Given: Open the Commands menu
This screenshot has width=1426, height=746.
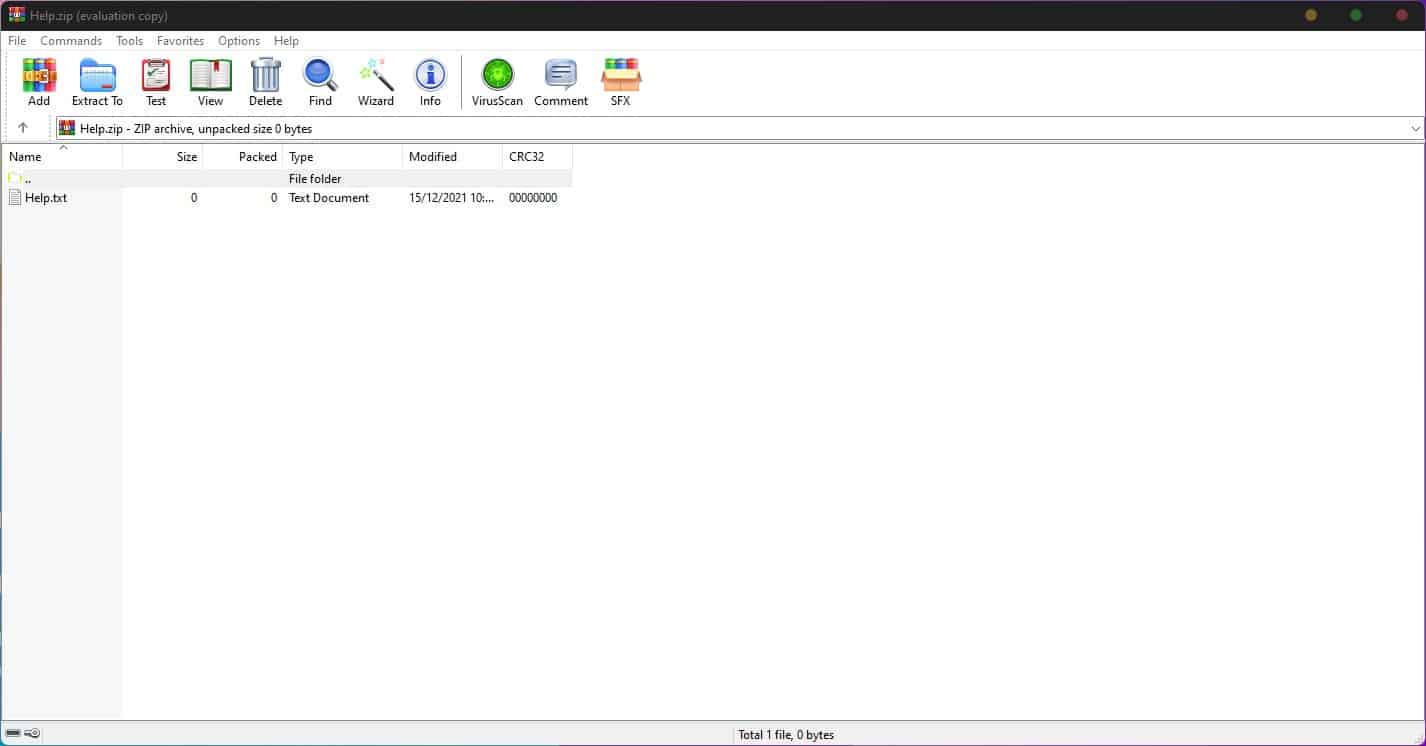Looking at the screenshot, I should [71, 41].
